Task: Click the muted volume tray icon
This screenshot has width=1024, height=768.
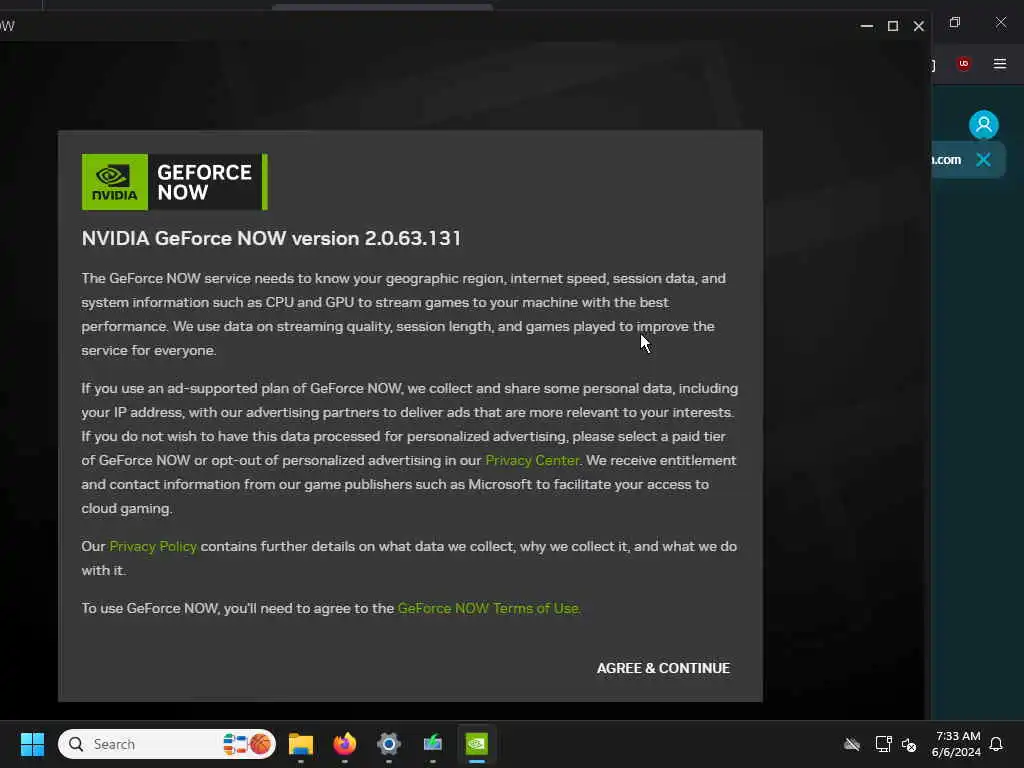Action: [x=909, y=744]
